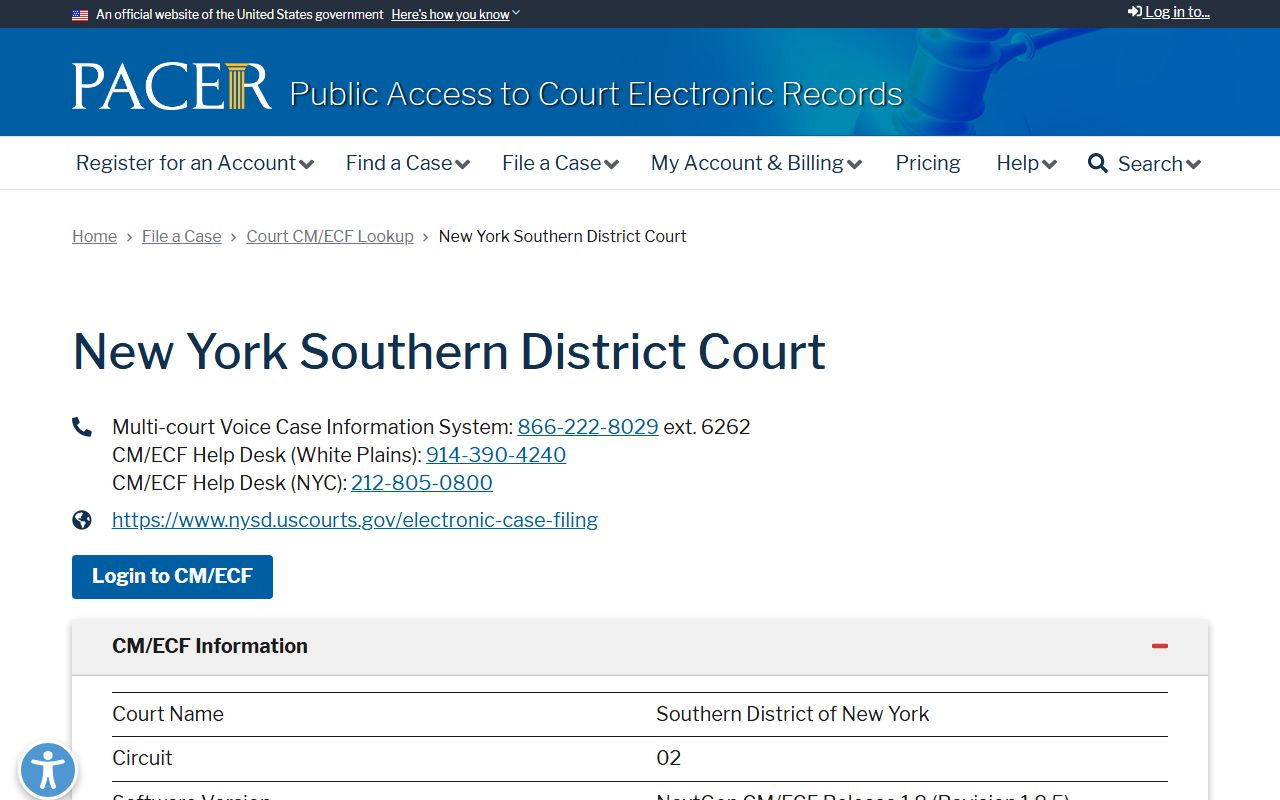Open the Help dropdown menu

point(1026,163)
